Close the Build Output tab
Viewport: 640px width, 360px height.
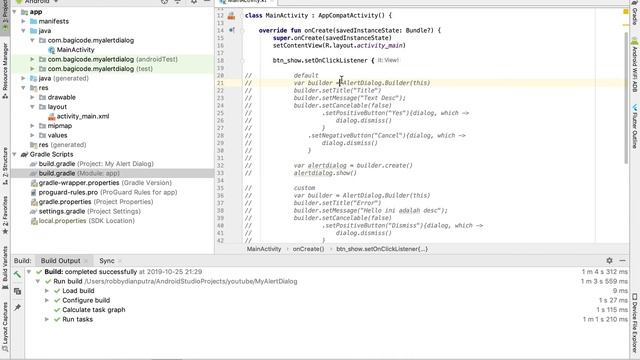pos(86,261)
